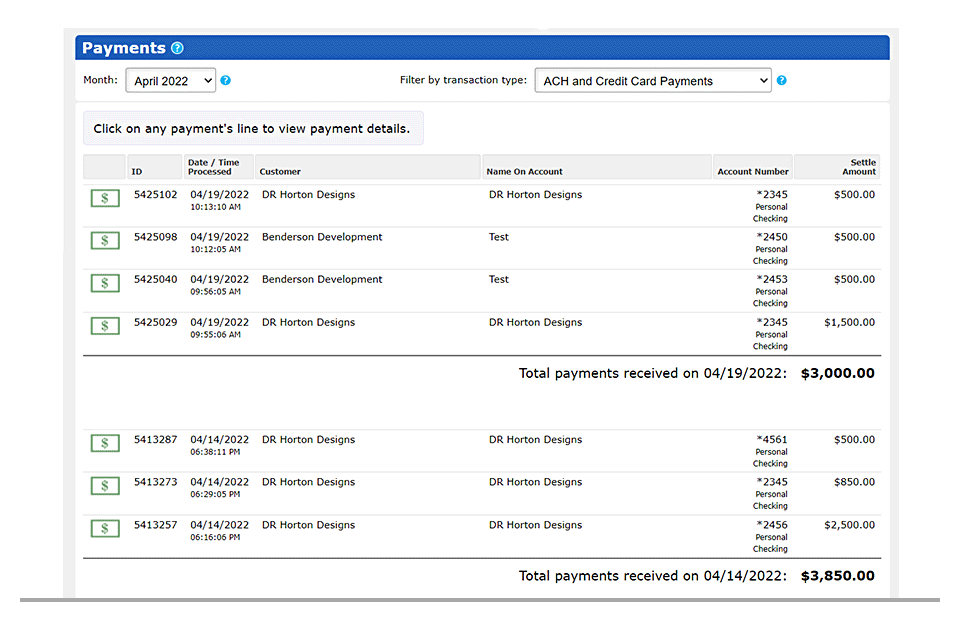Select the dollar icon beside payment 5425040
Screen dimensions: 960x630
click(104, 283)
